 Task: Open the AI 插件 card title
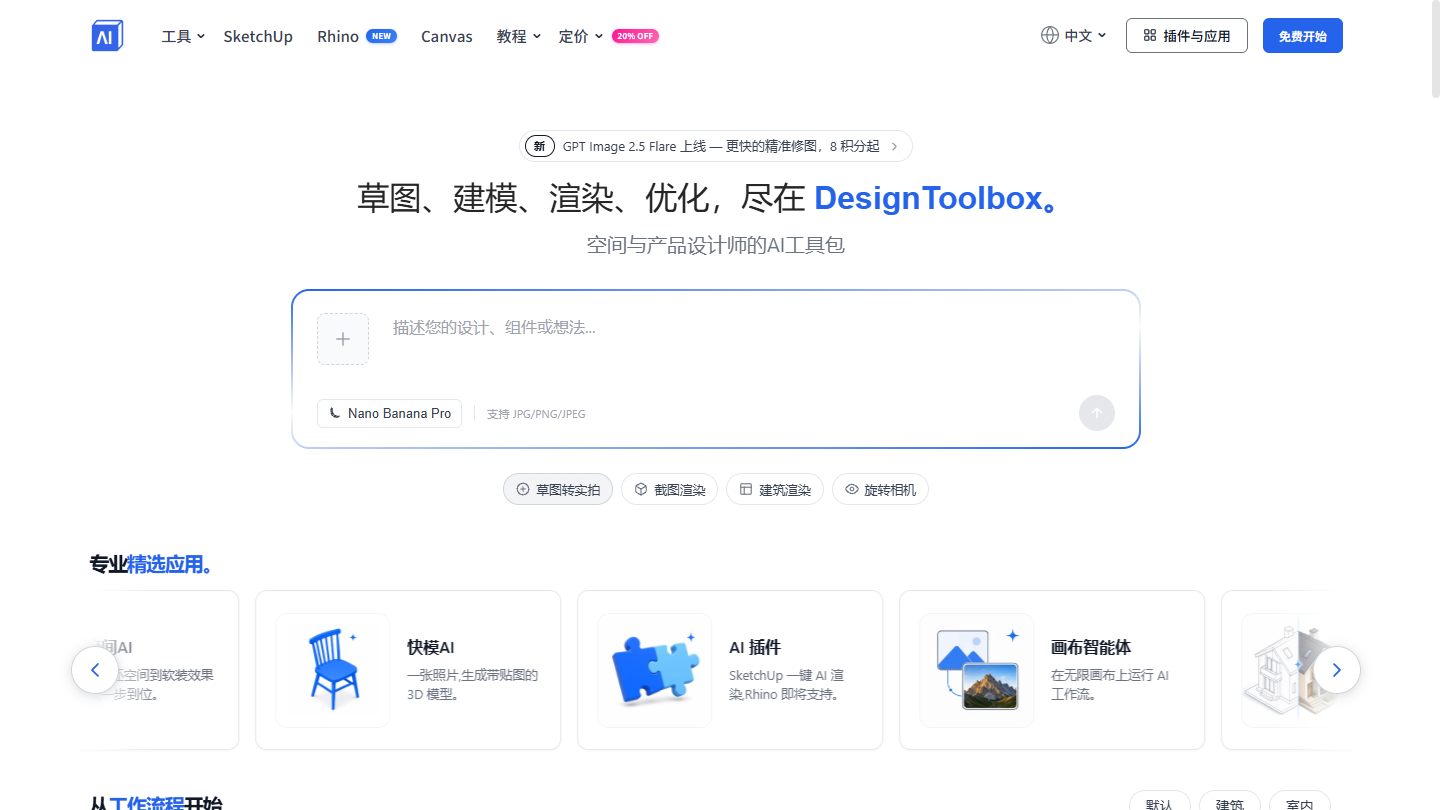755,647
